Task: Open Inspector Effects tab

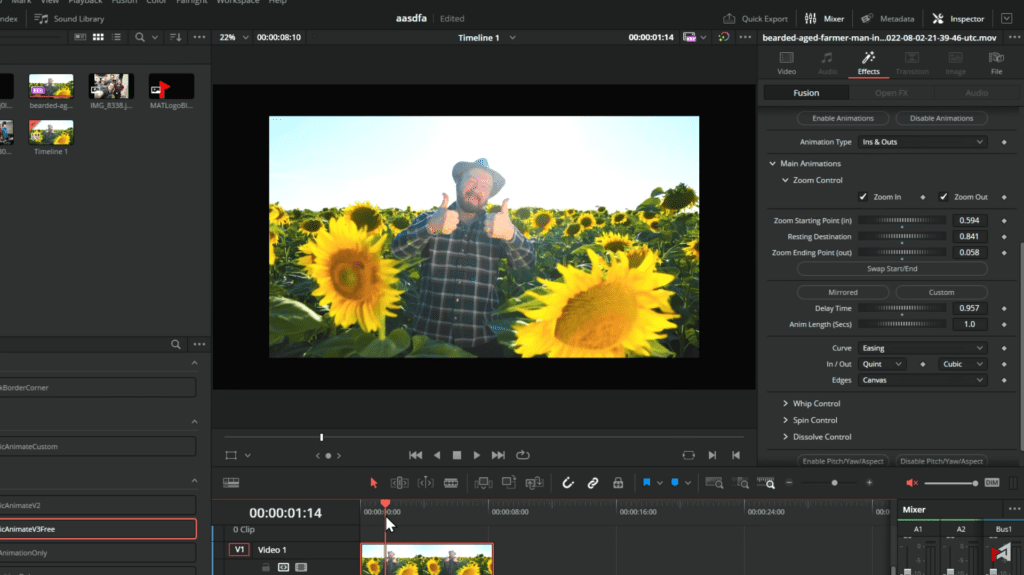Action: [868, 63]
